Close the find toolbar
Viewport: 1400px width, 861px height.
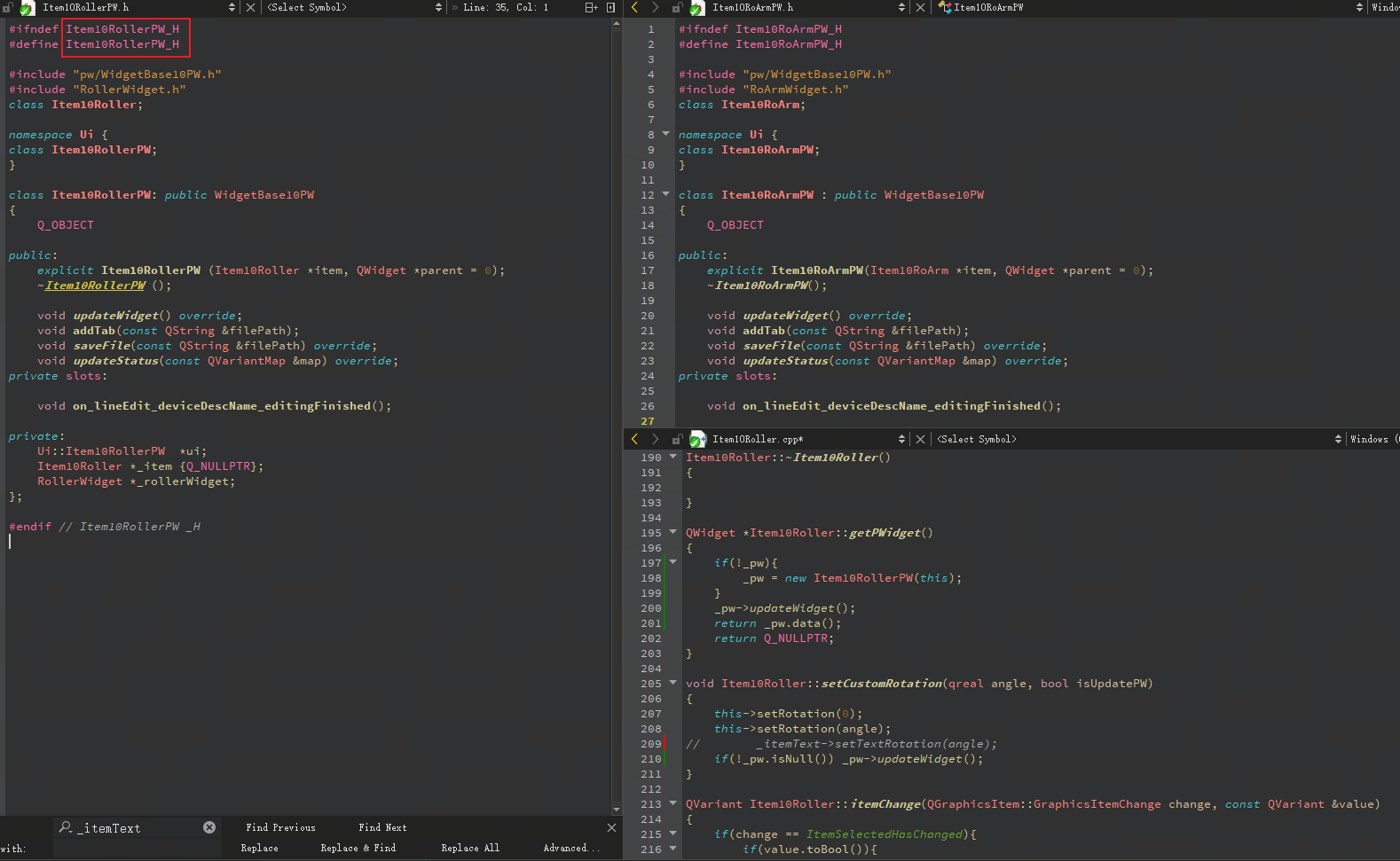coord(611,827)
